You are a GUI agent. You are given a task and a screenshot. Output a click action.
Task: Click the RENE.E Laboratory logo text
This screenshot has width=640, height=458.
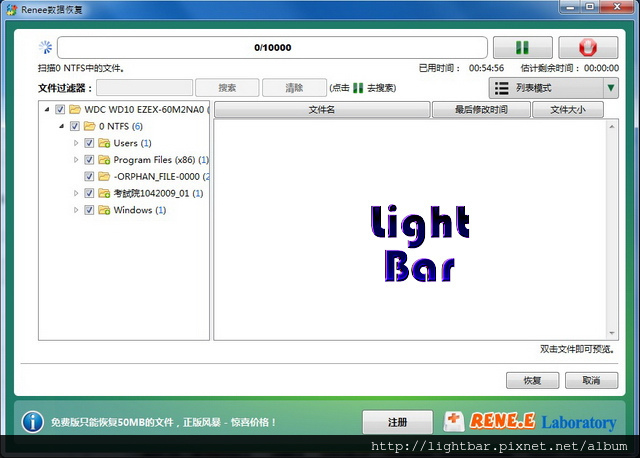pos(543,421)
